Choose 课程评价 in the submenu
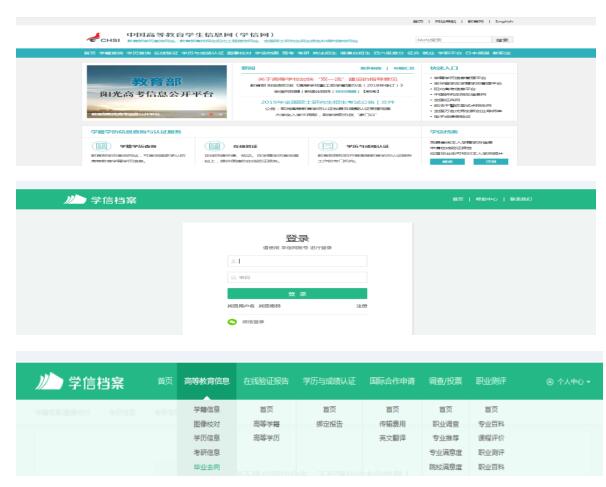Screen dimensions: 606x487 click(x=491, y=438)
